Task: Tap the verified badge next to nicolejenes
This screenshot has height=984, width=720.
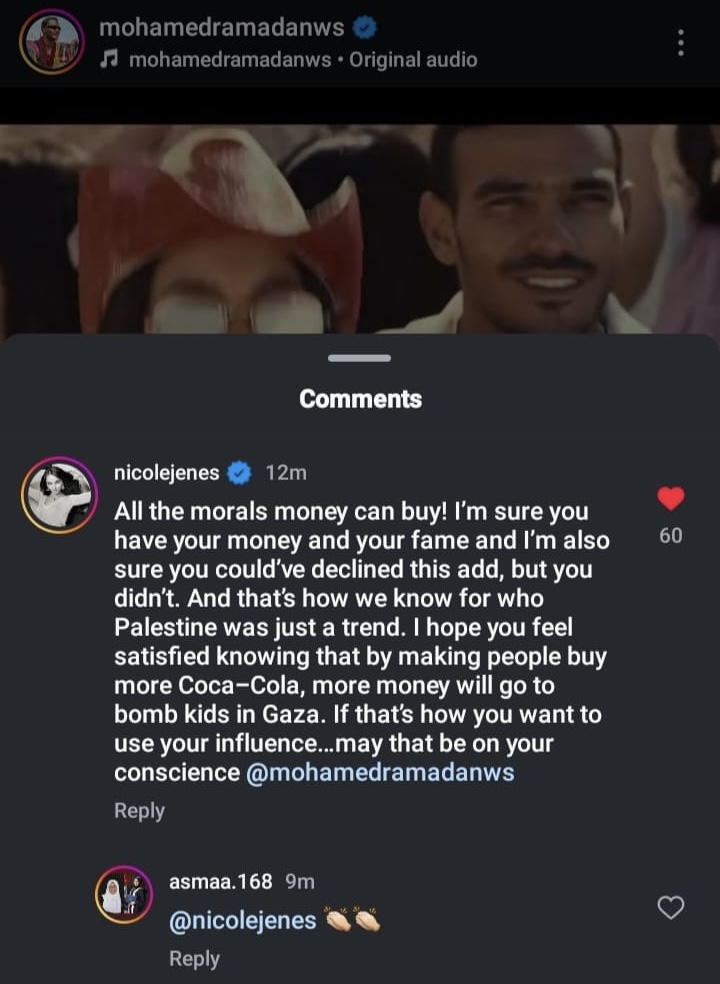Action: [240, 473]
